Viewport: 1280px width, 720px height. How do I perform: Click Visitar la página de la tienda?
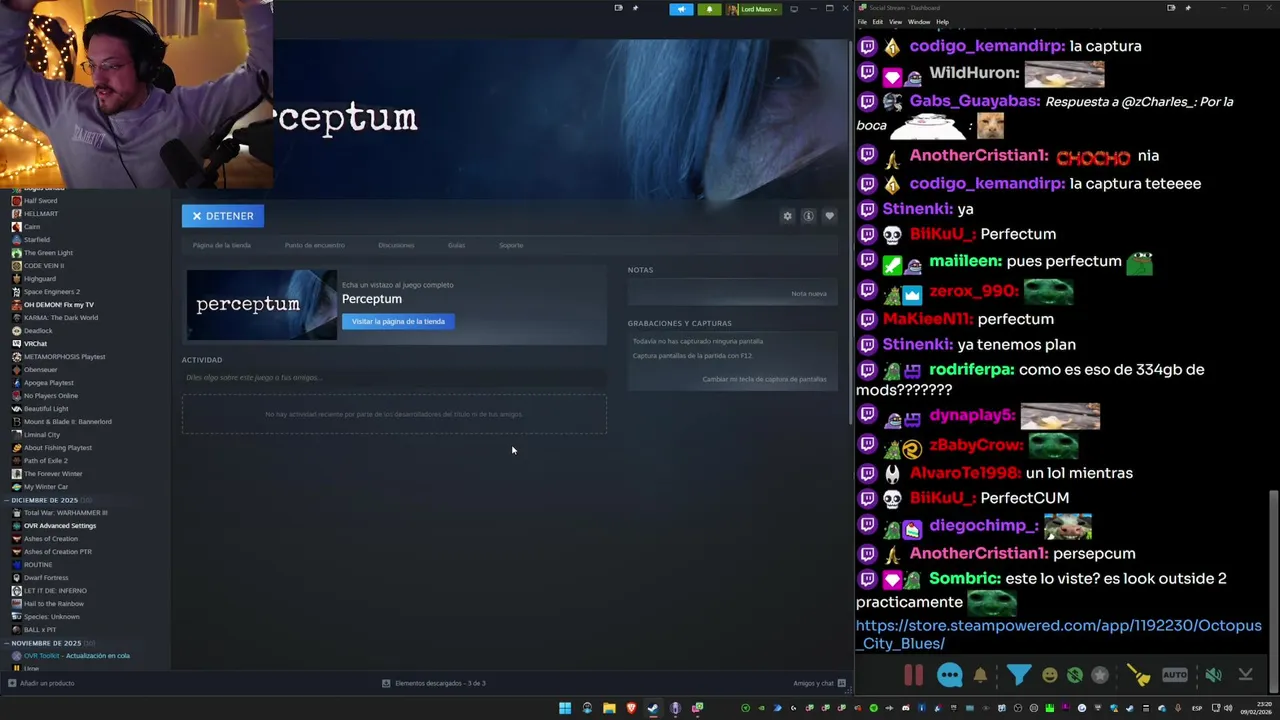pyautogui.click(x=398, y=321)
